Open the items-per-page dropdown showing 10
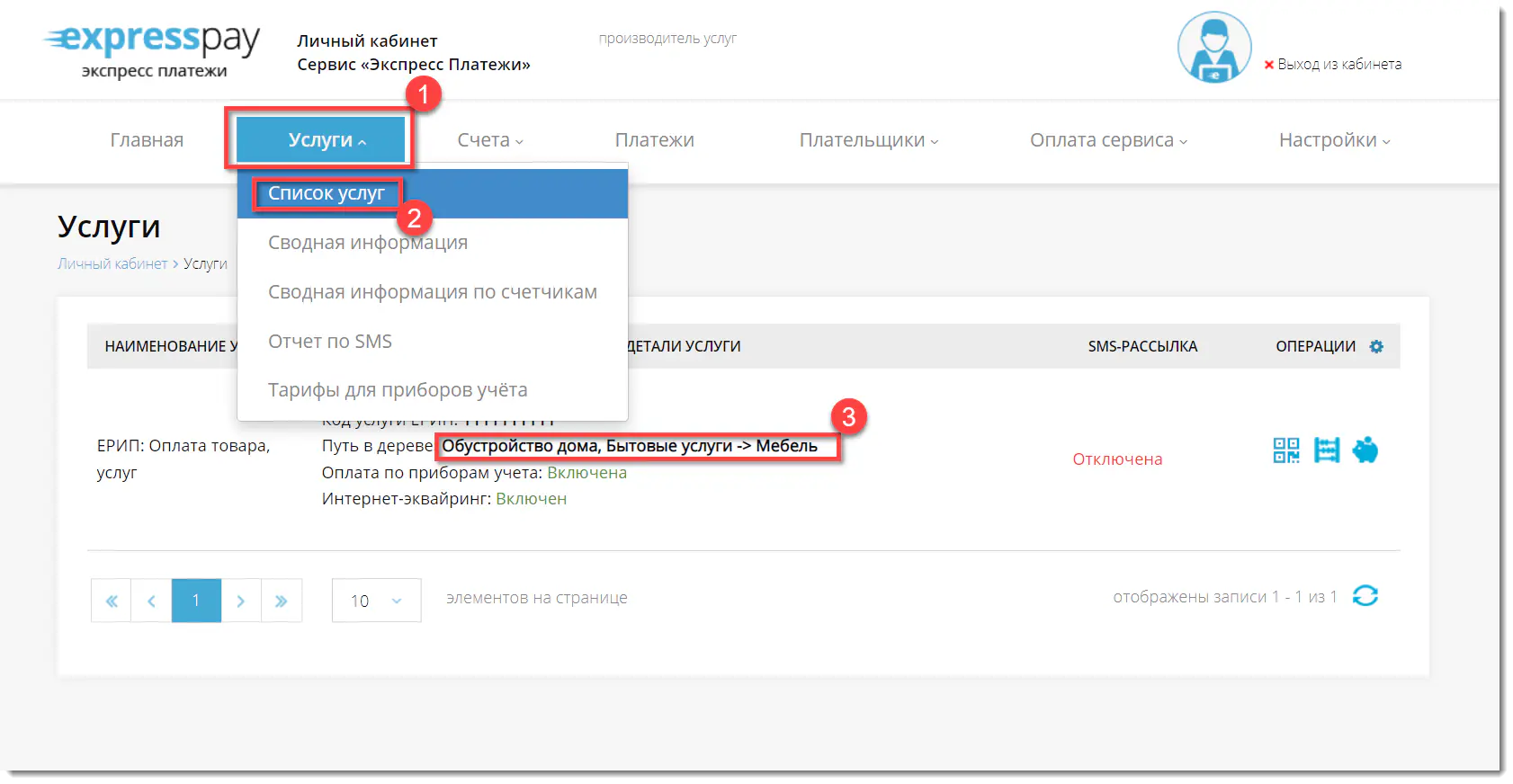 coord(376,601)
